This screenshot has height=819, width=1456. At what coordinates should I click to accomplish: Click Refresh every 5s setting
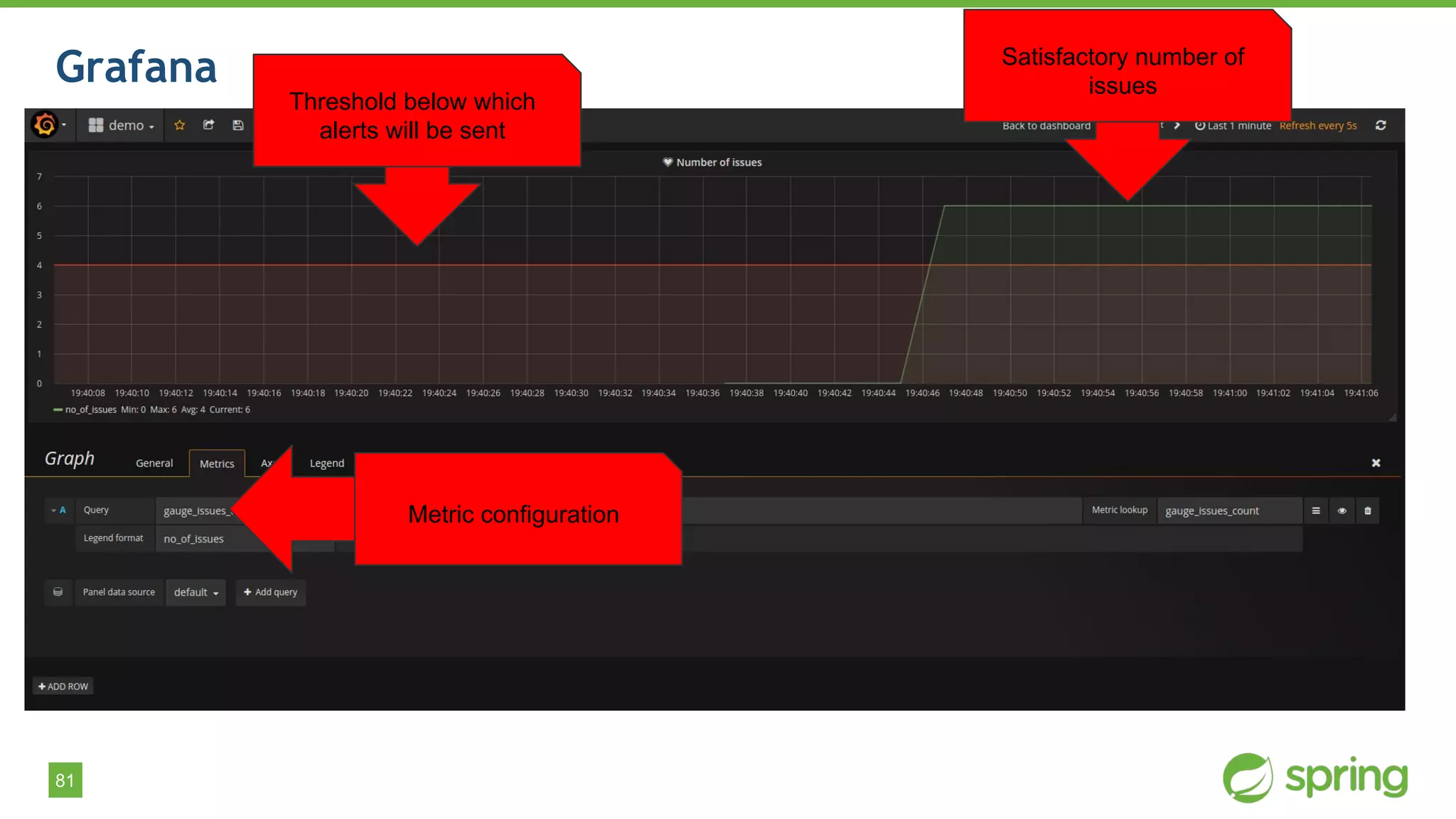[x=1318, y=126]
